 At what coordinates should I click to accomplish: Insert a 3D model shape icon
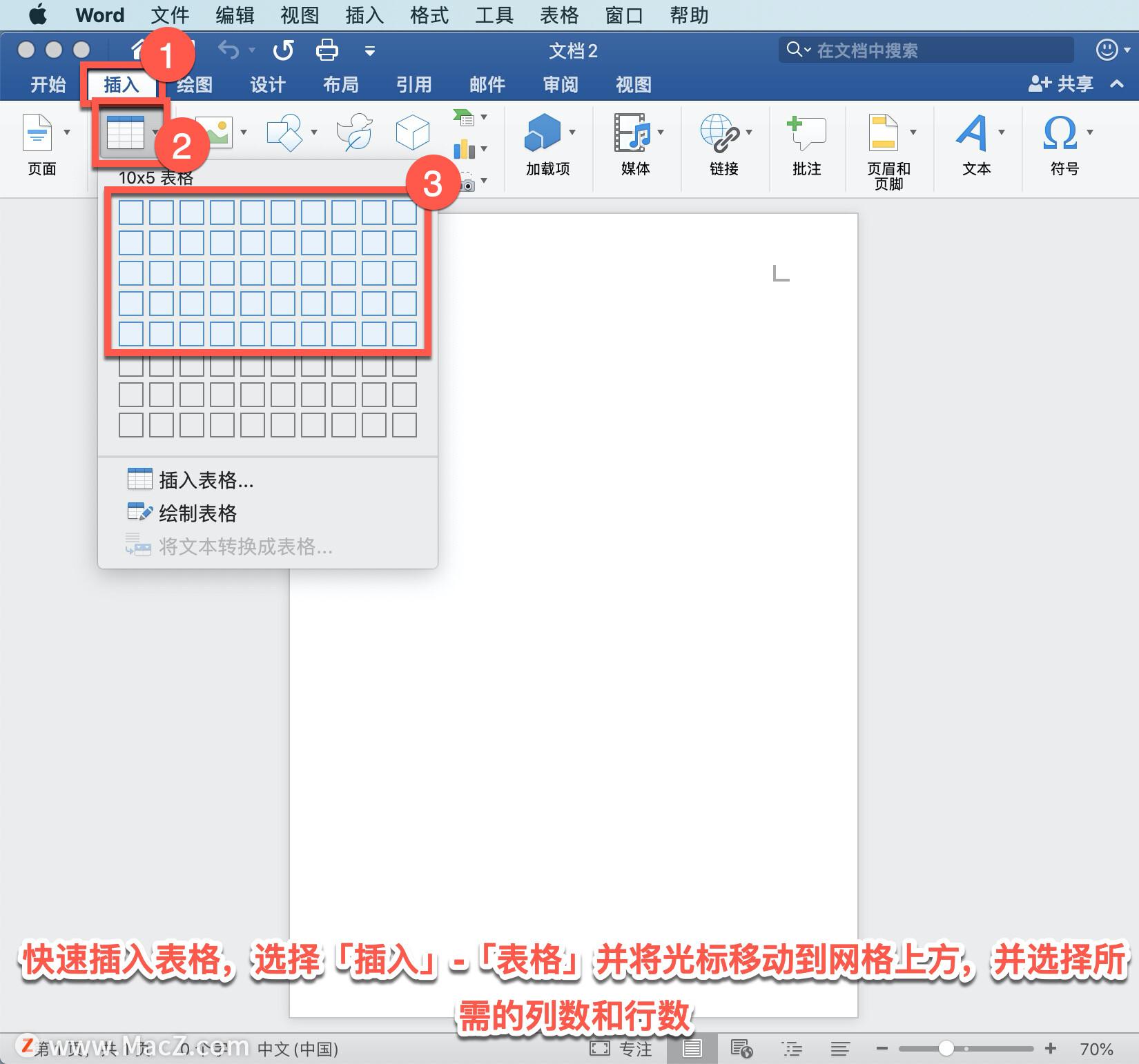[412, 132]
